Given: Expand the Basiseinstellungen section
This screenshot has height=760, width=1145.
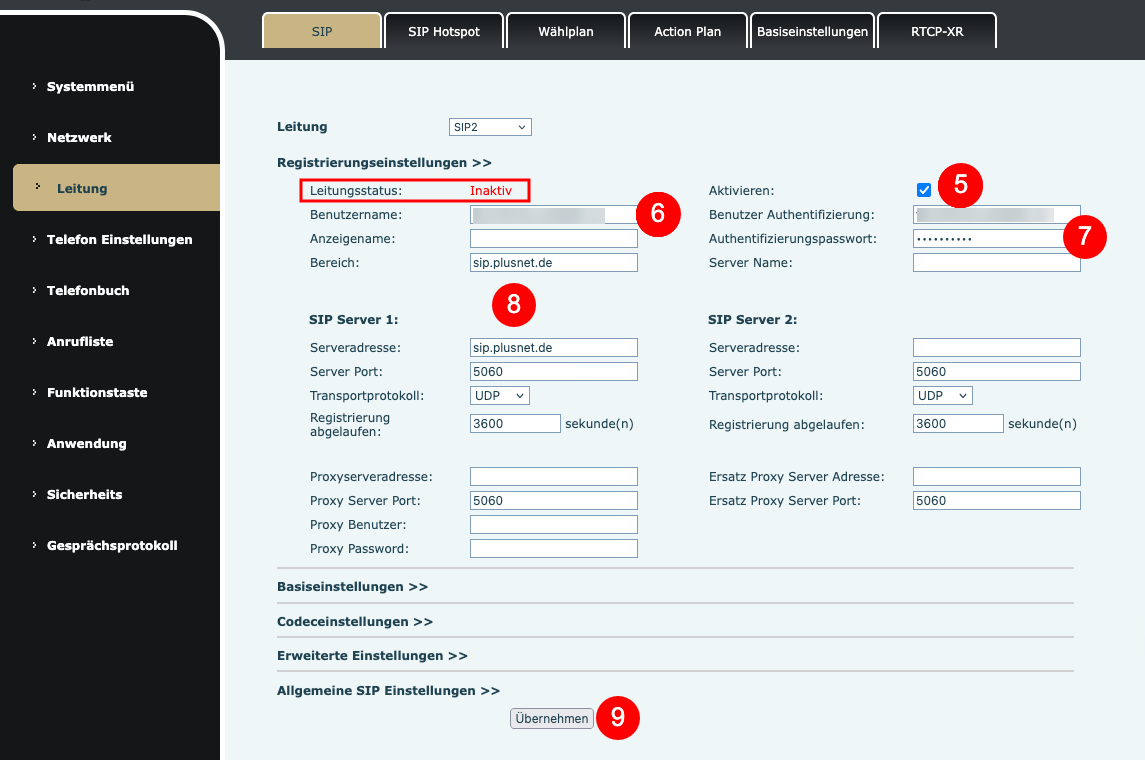Looking at the screenshot, I should (x=352, y=587).
